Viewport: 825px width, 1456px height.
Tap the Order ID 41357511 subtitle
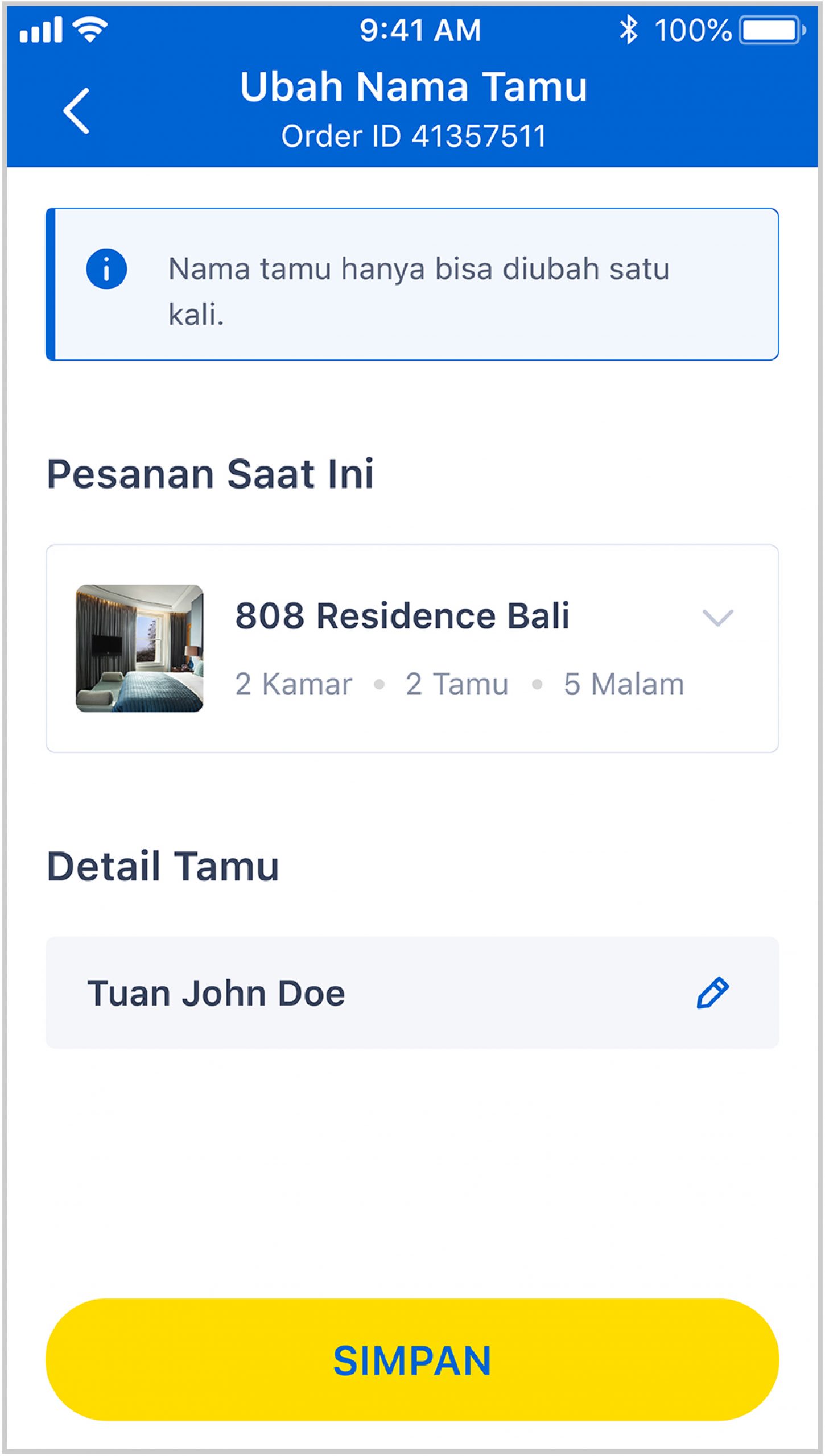(x=414, y=136)
